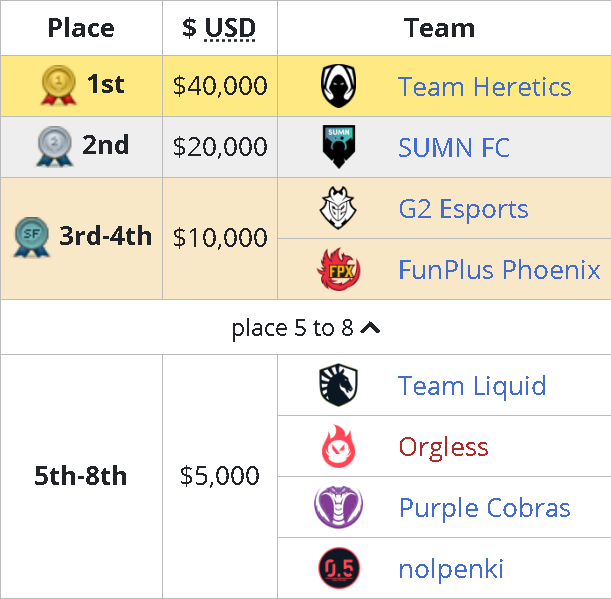The image size is (611, 599).
Task: Click the FunPlus Phoenix logo icon
Action: click(339, 270)
